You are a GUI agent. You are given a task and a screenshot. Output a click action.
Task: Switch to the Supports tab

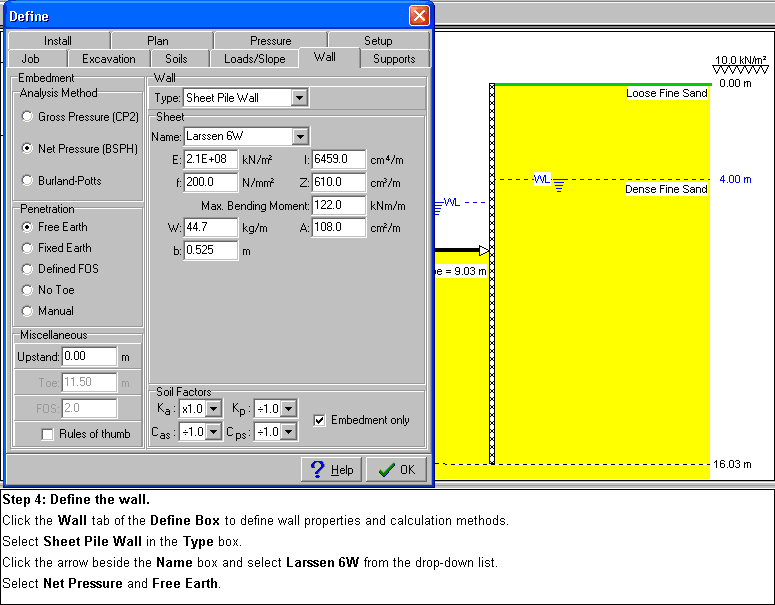(x=394, y=59)
